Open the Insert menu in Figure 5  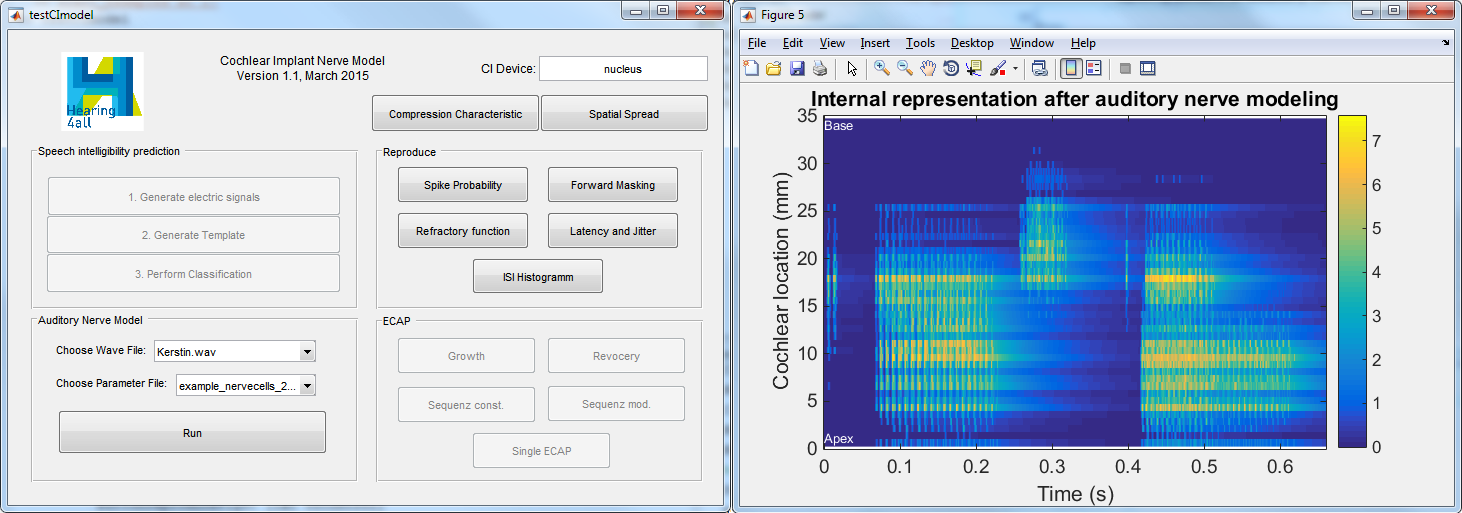tap(875, 43)
